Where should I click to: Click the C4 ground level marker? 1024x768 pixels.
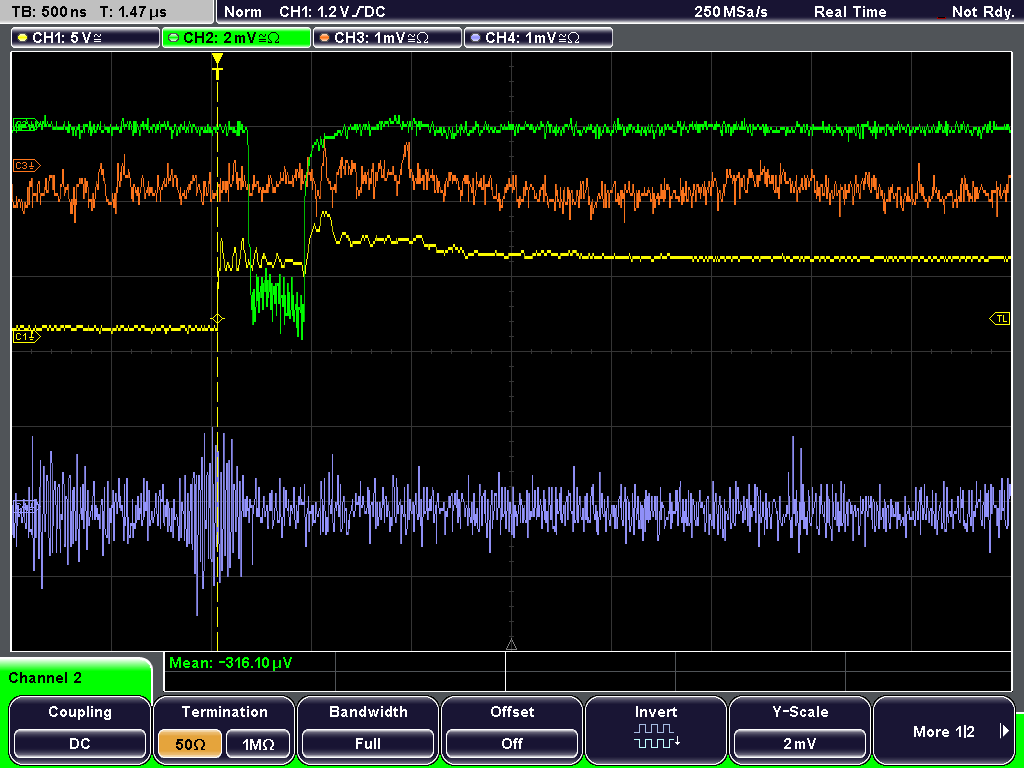(25, 507)
